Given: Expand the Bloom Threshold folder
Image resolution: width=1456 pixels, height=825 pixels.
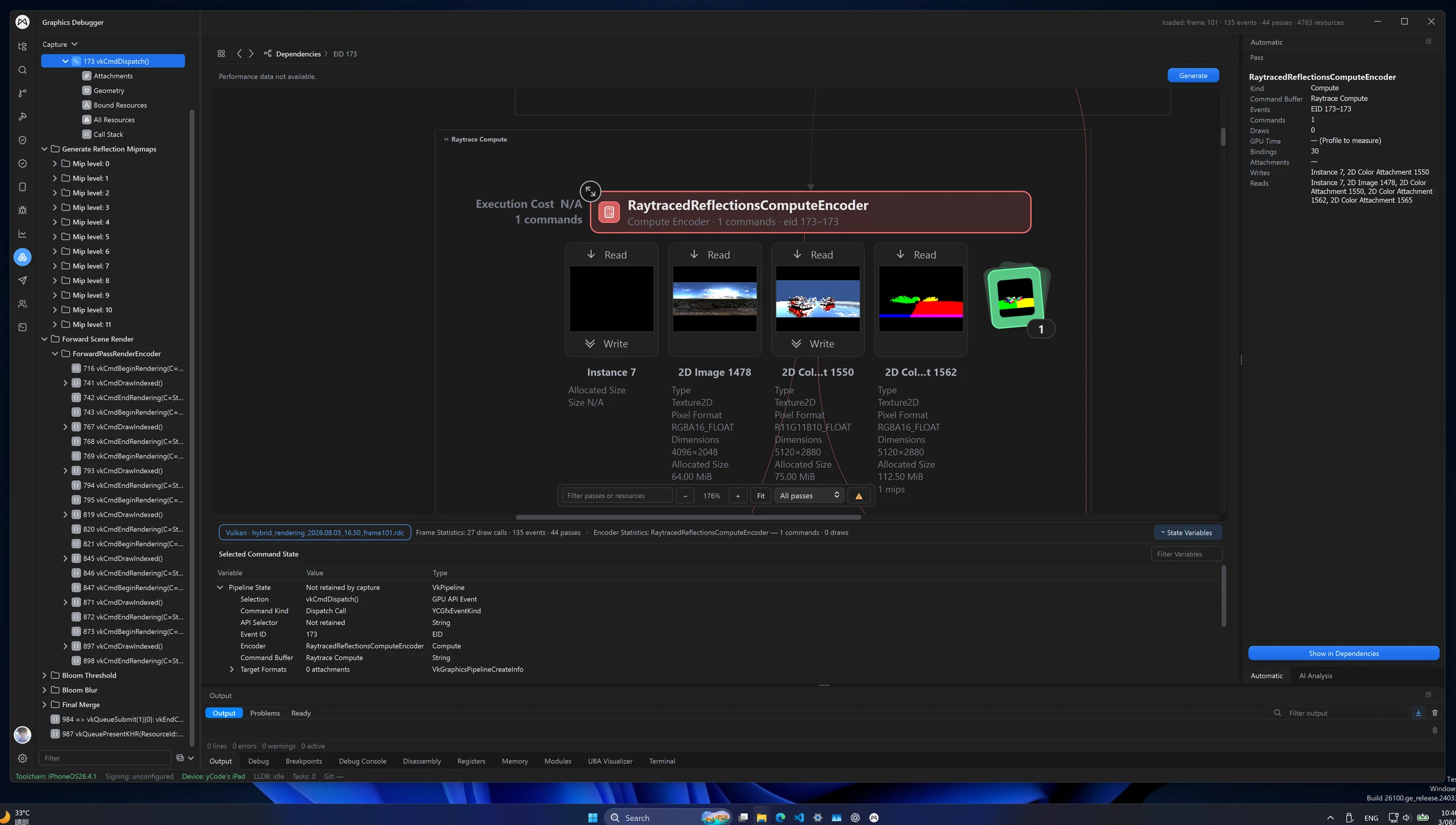Looking at the screenshot, I should click(44, 675).
